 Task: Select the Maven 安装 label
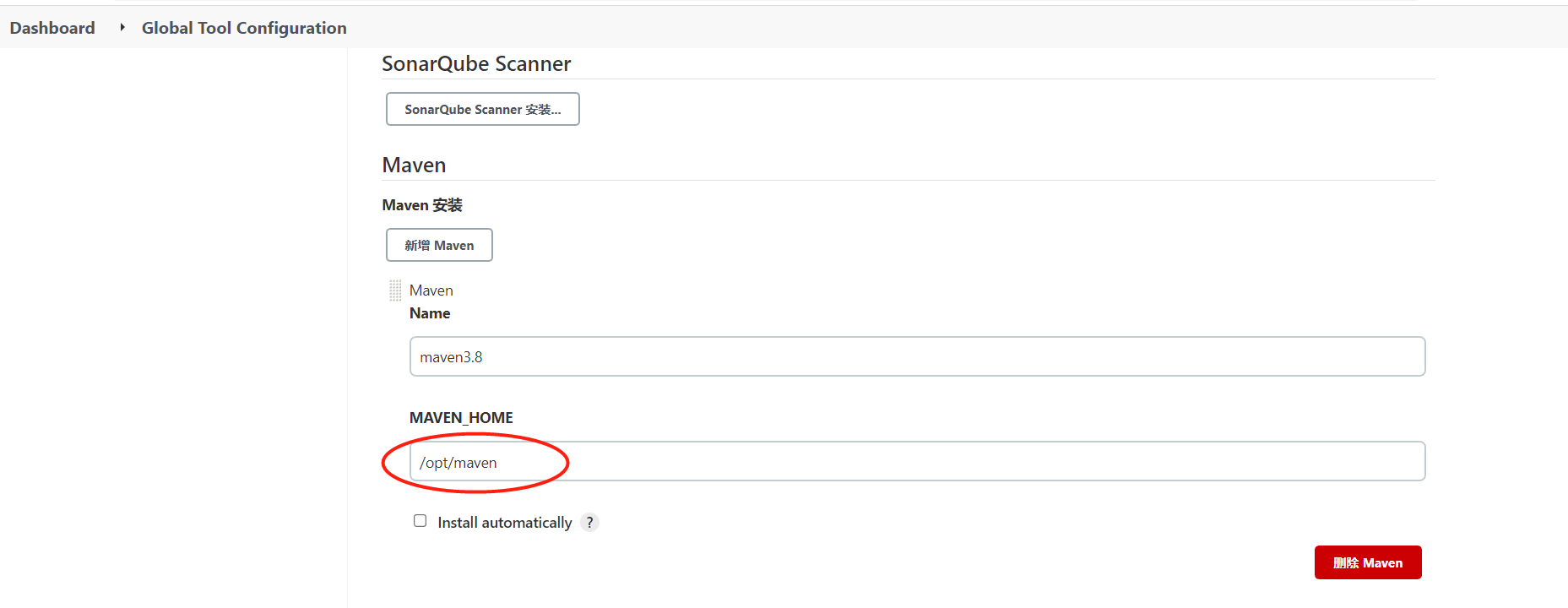coord(422,205)
